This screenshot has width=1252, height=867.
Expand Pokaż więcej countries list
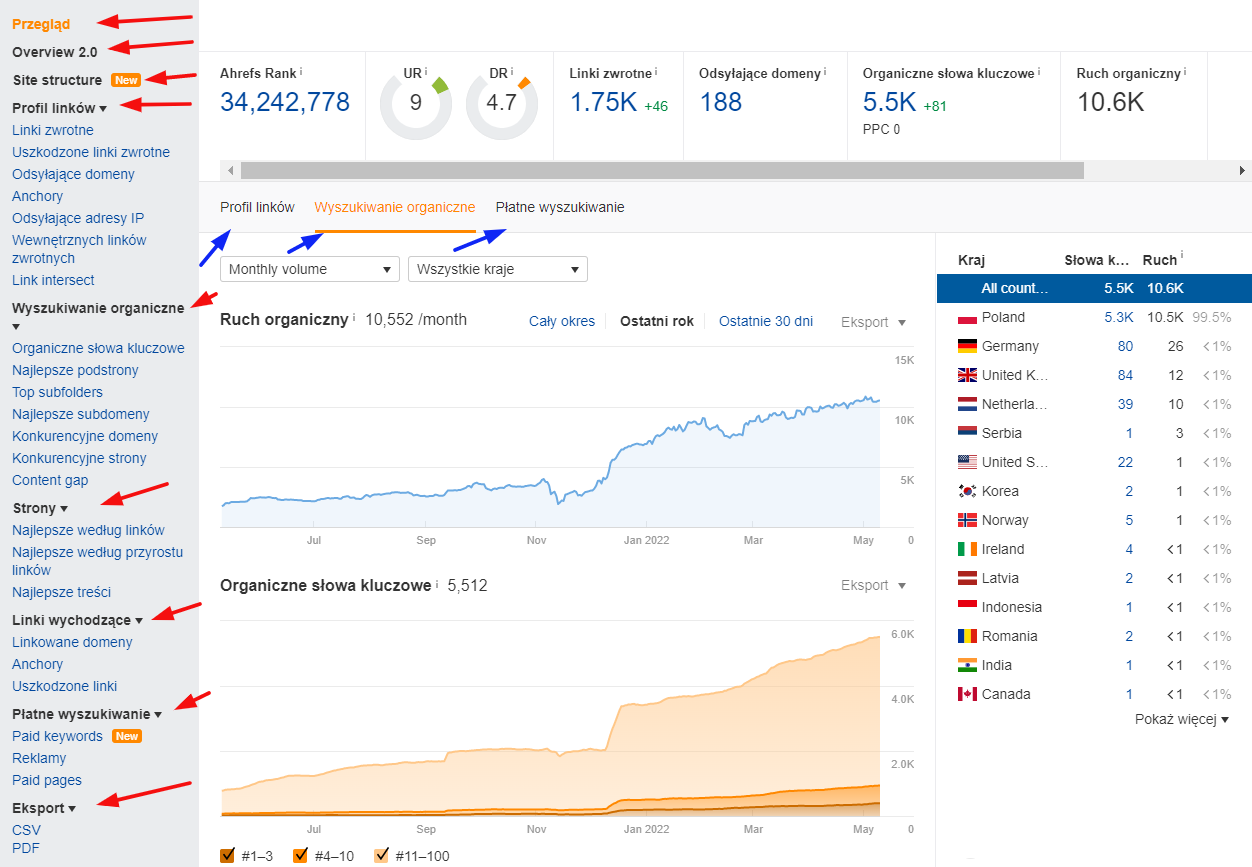(x=1181, y=719)
